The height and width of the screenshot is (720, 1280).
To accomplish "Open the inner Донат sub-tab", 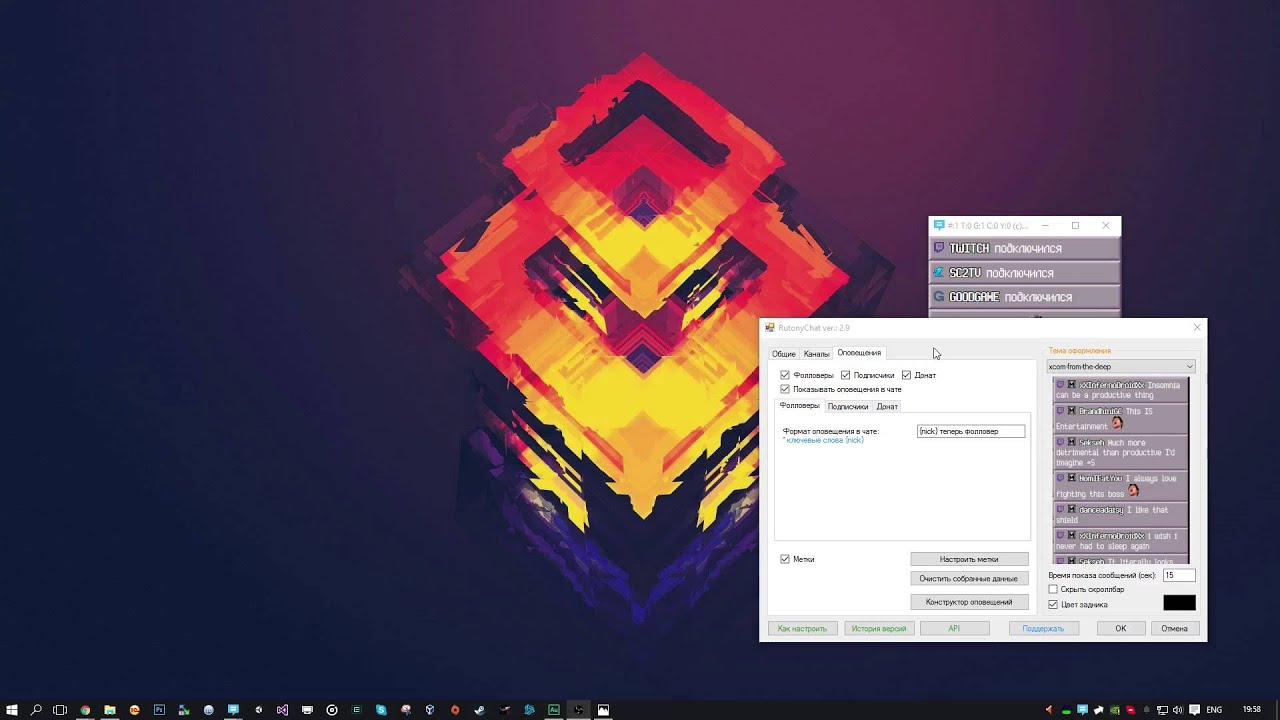I will pyautogui.click(x=887, y=407).
